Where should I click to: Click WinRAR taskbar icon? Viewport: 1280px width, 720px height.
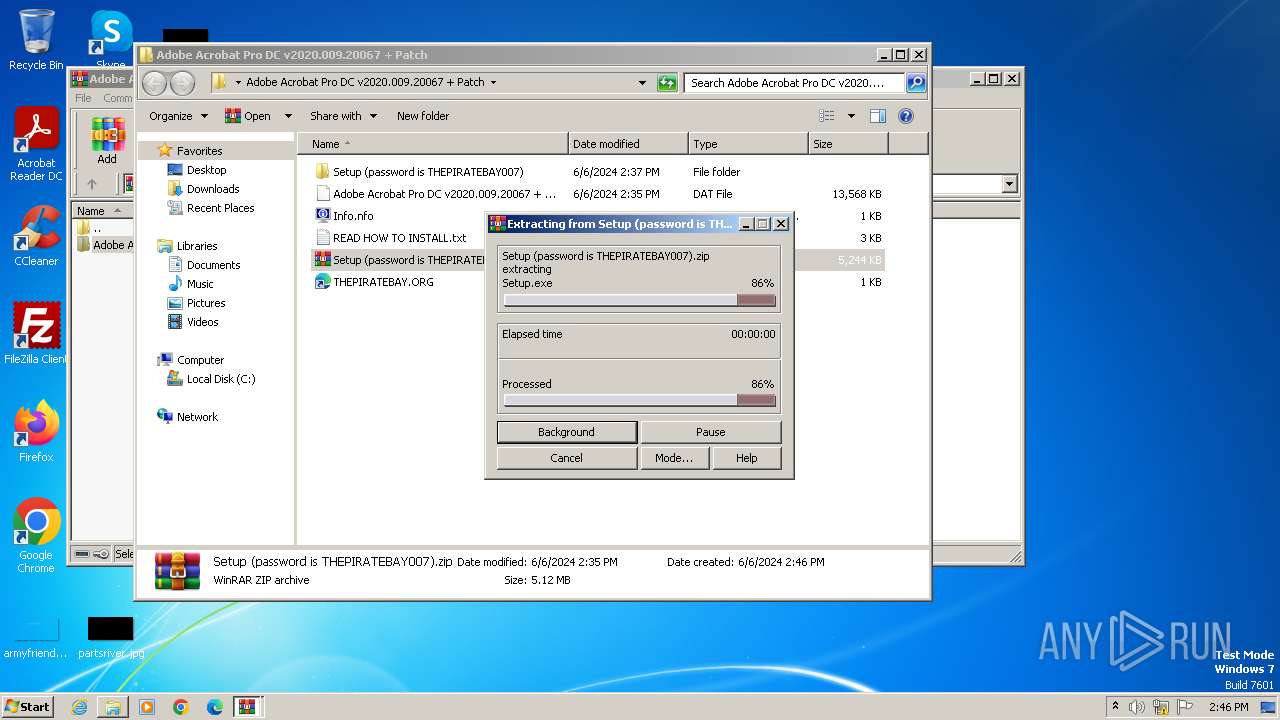click(x=247, y=707)
